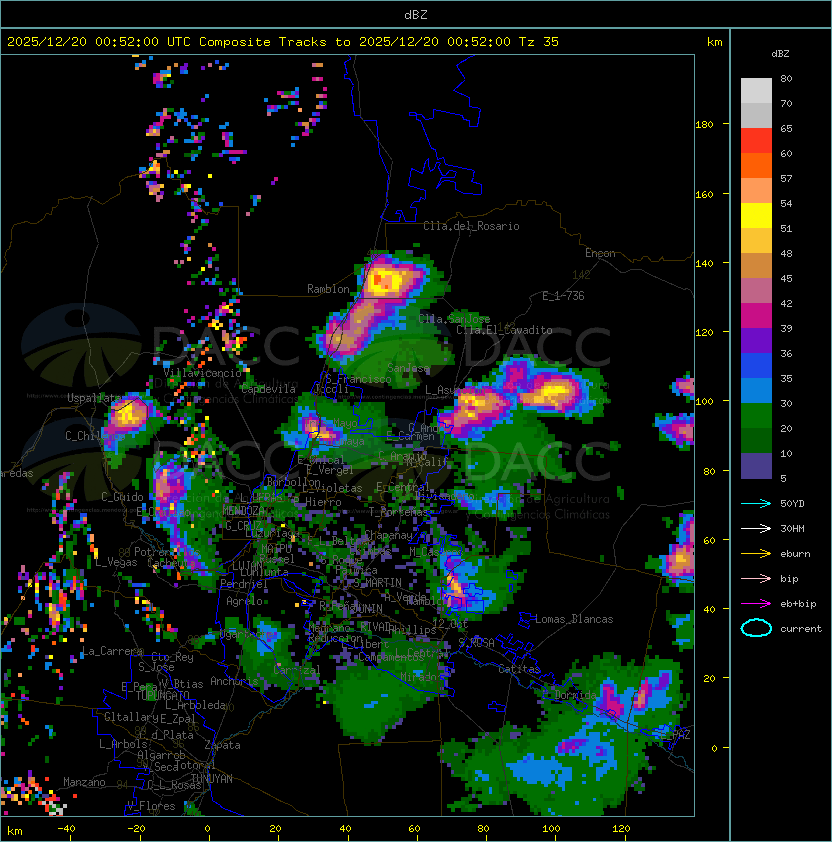Pick the red swatch below 65 dBZ
The image size is (832, 842).
tap(756, 141)
